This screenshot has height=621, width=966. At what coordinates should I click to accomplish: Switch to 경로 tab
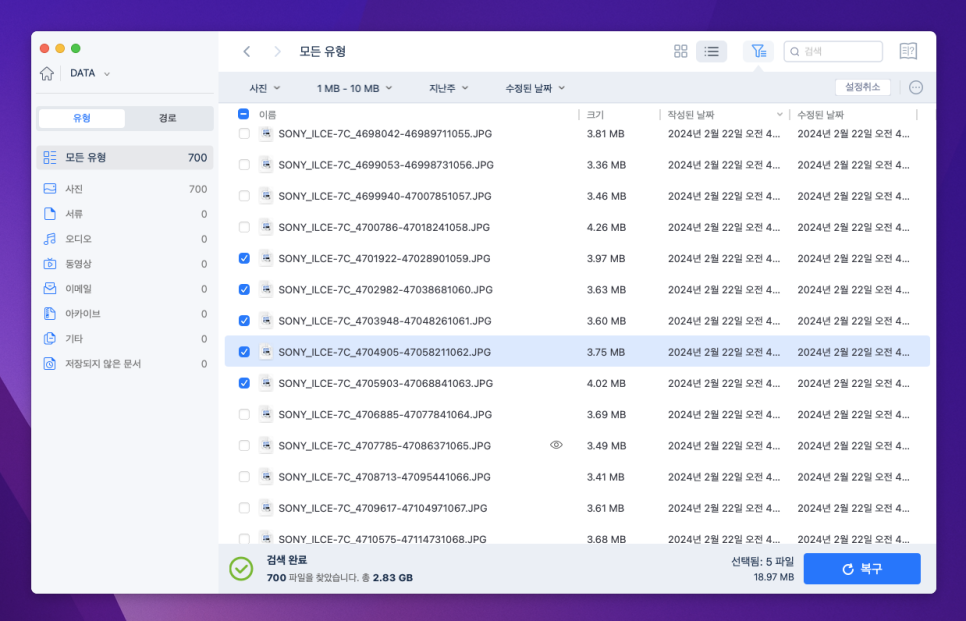(168, 118)
